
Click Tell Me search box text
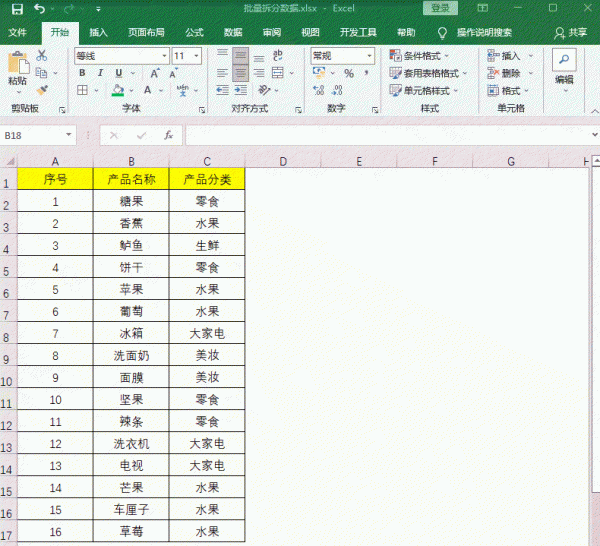[x=484, y=33]
